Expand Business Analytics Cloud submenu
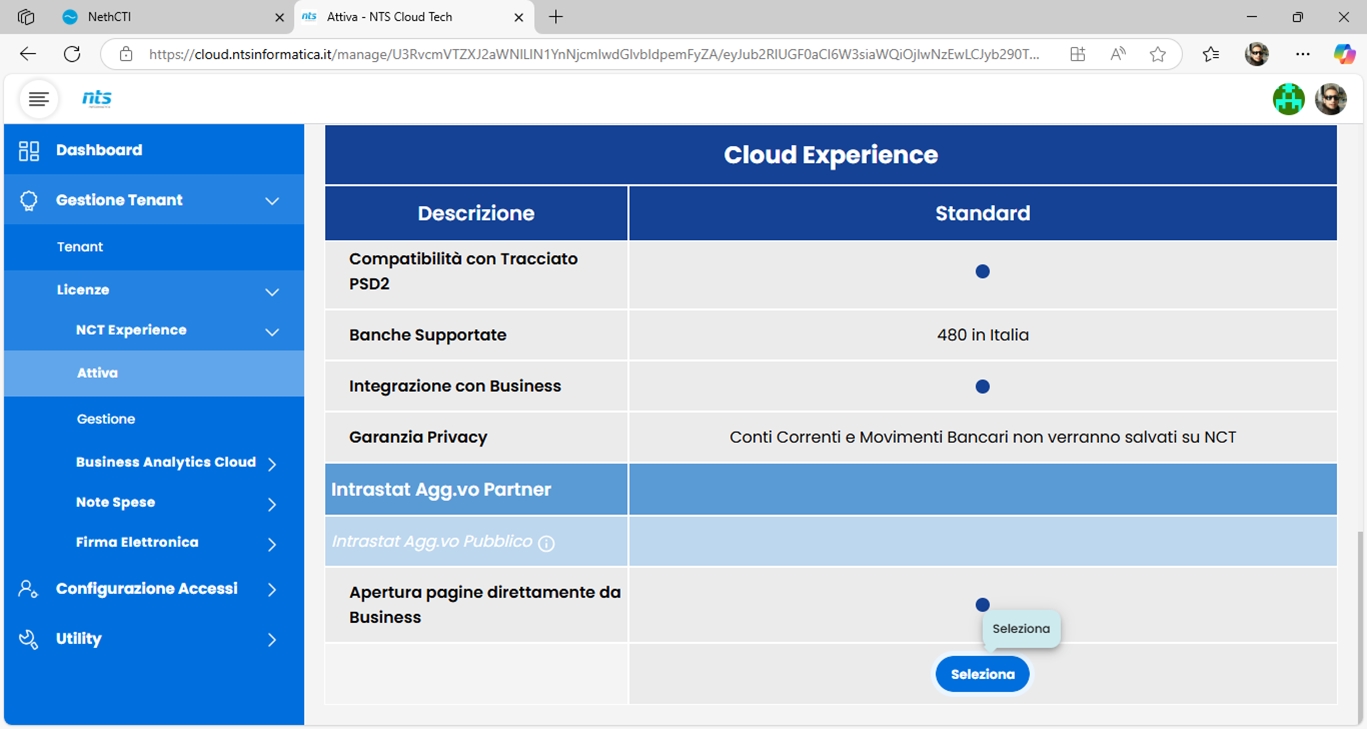 pos(271,463)
